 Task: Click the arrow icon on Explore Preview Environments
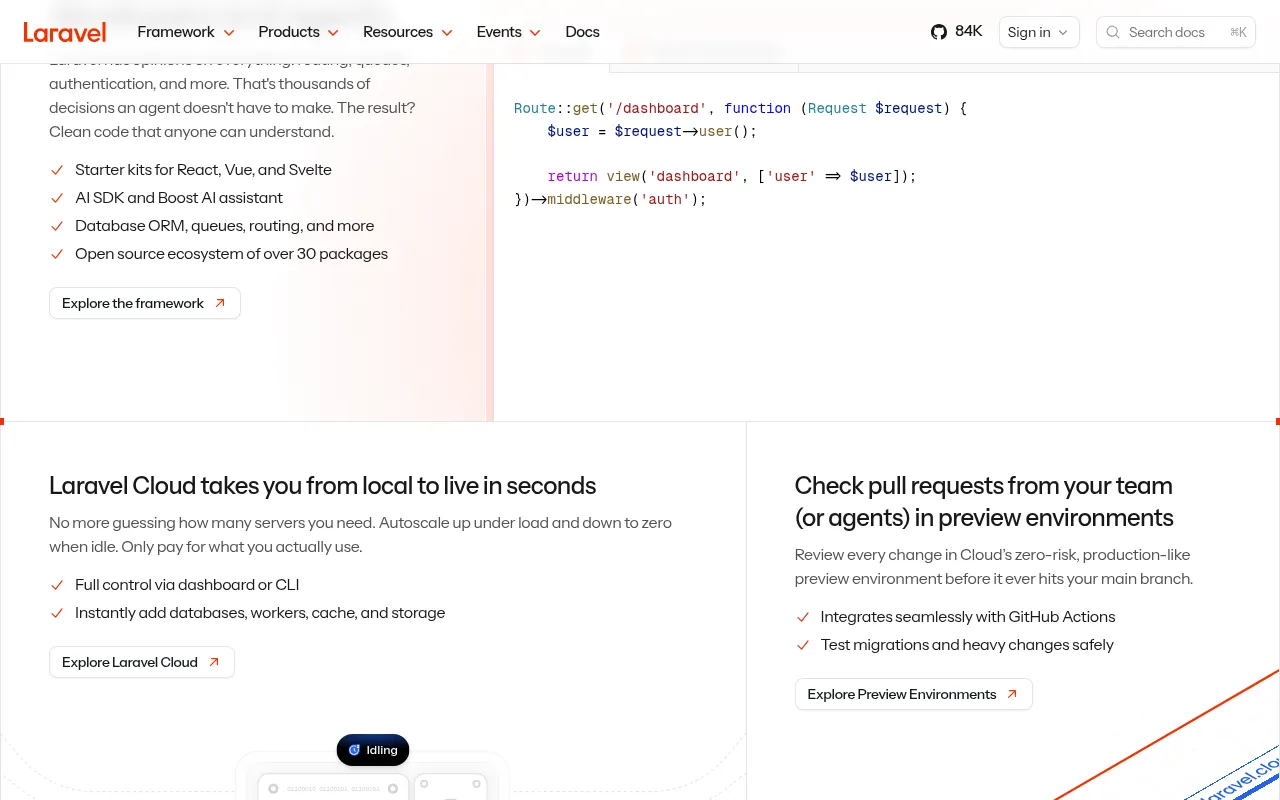click(x=1012, y=694)
